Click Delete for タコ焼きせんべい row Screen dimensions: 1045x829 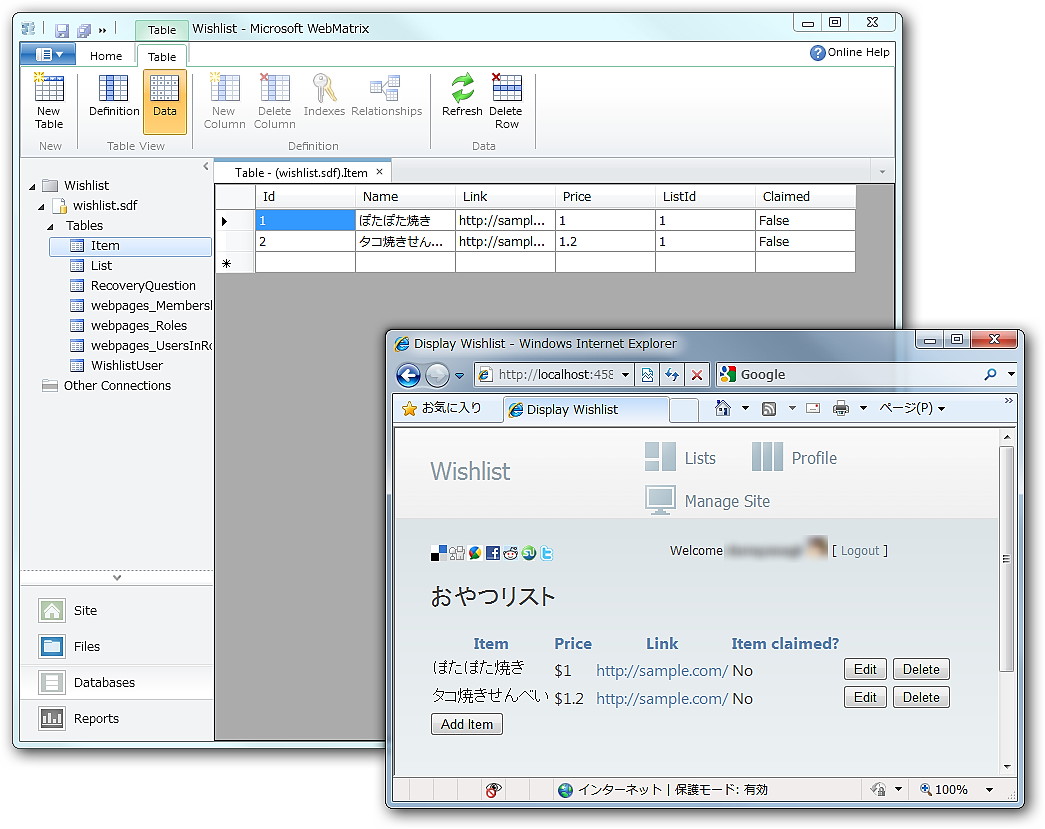(x=921, y=697)
